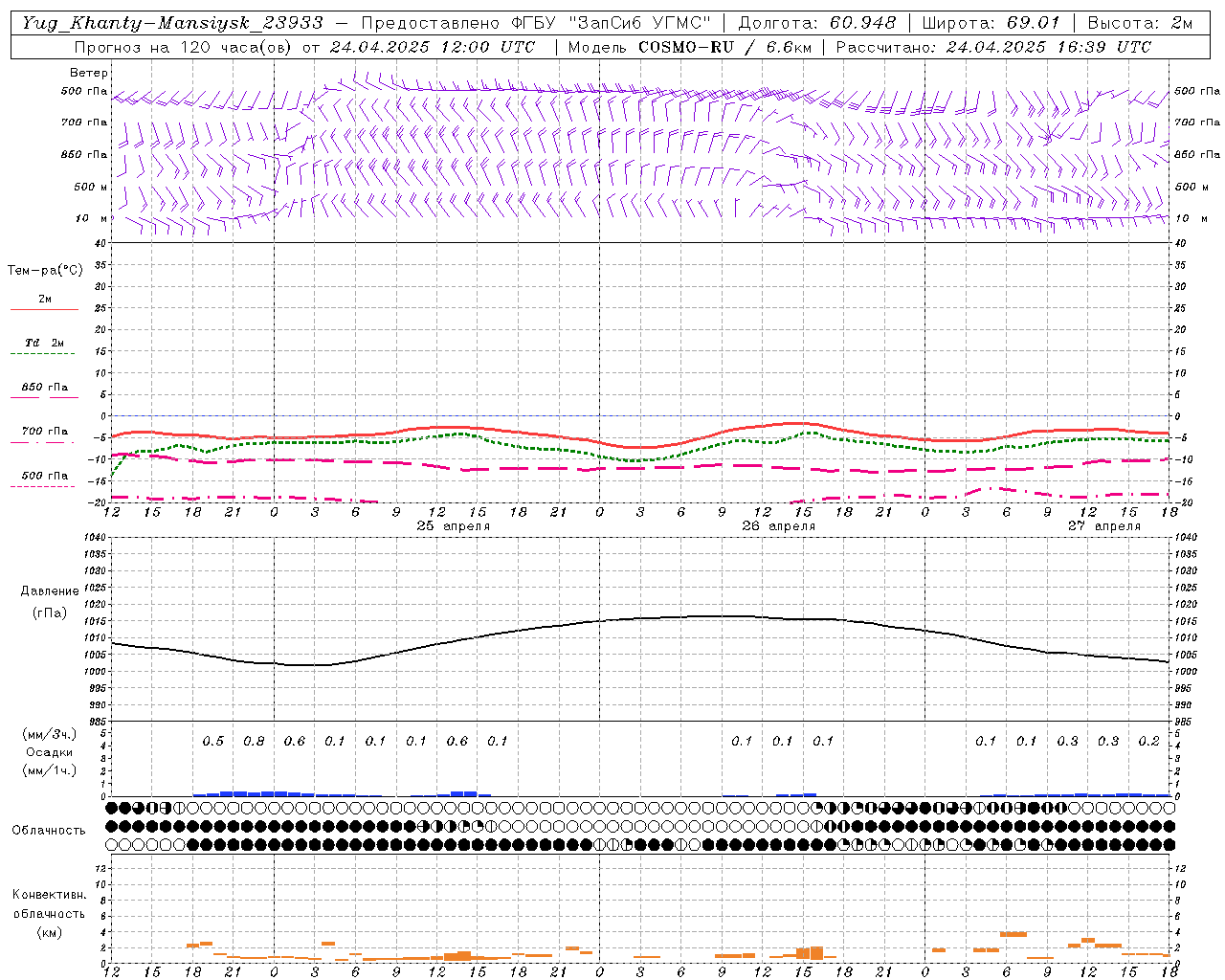The width and height of the screenshot is (1225, 980).
Task: Click the "26 апреля" date label
Action: (x=779, y=526)
